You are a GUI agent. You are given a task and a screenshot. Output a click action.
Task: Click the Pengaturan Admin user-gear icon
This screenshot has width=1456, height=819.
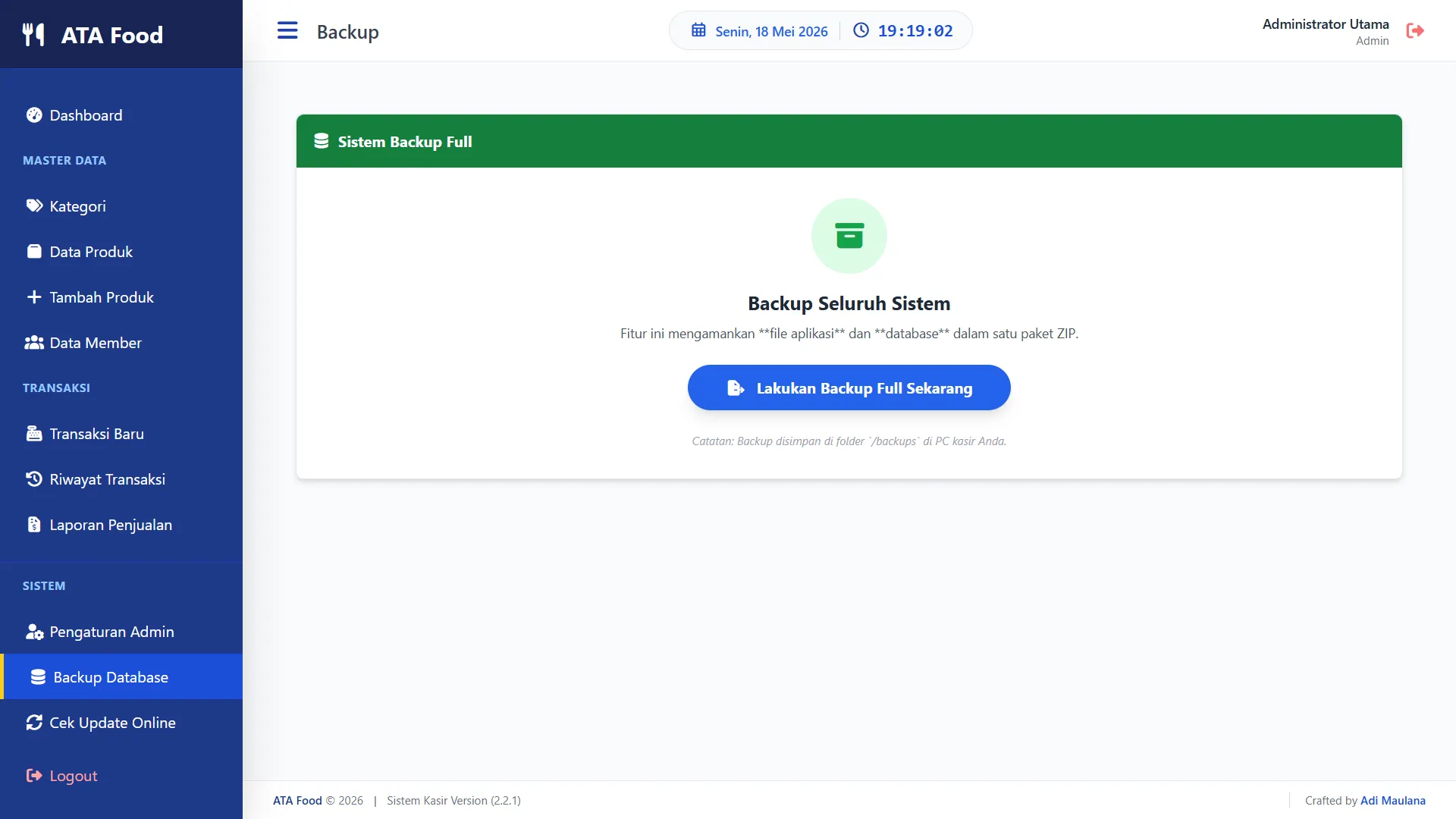tap(34, 632)
